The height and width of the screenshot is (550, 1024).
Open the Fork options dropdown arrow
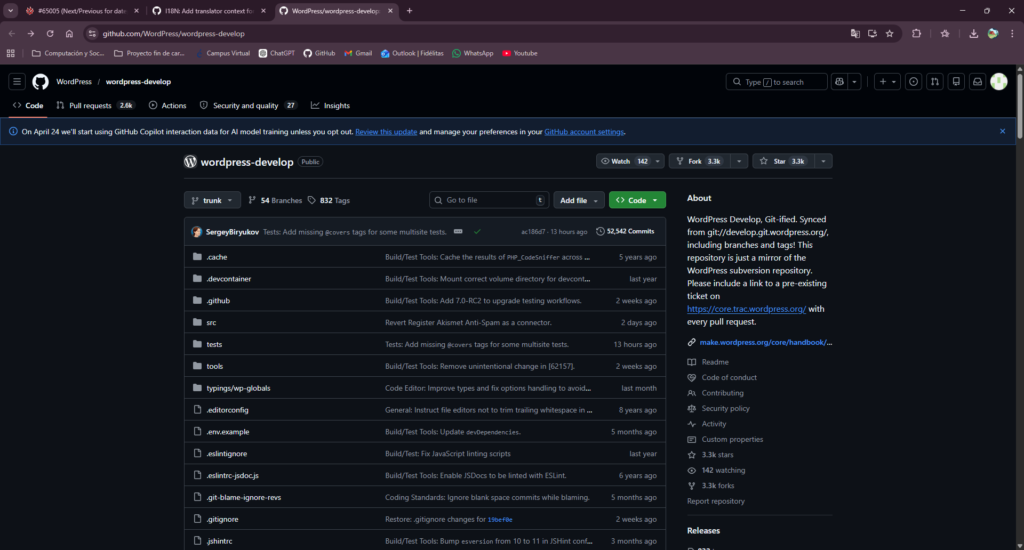(x=739, y=161)
